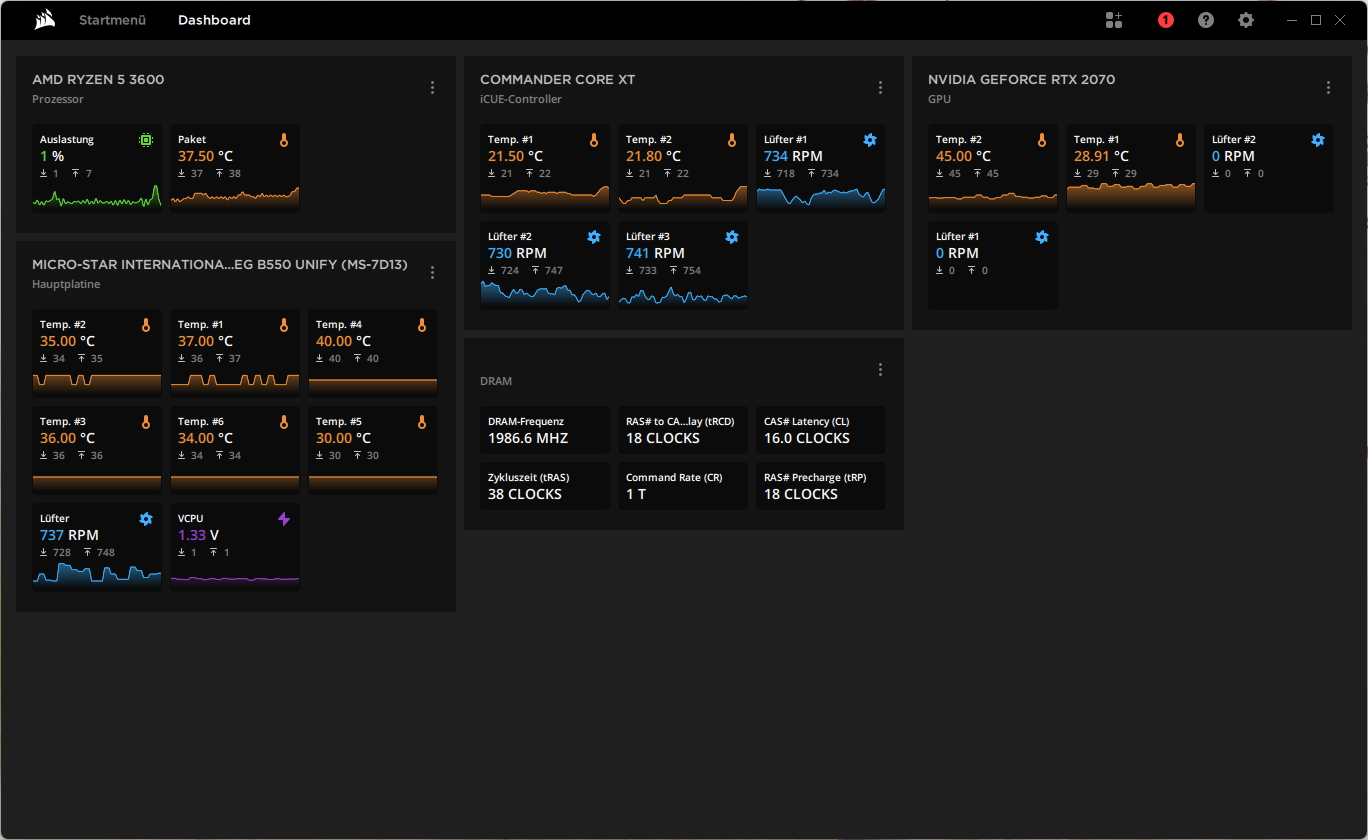Screen dimensions: 1368x840
Task: Click the AMD RYZEN 5 3600 panel title
Action: point(98,80)
